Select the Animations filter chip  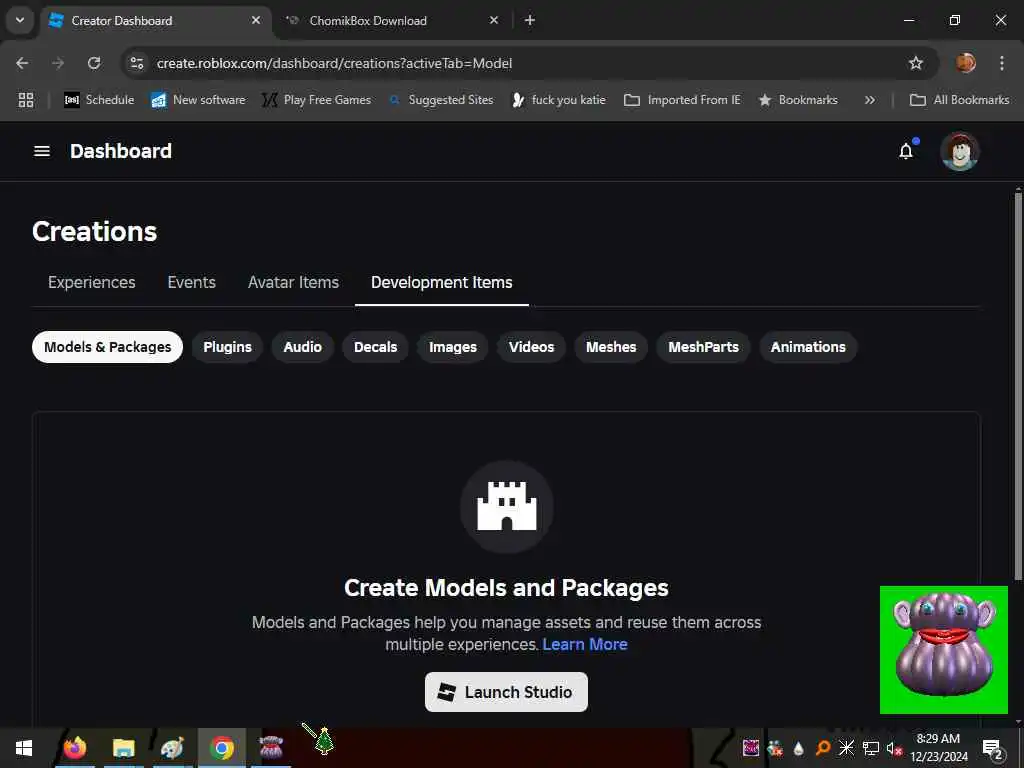(x=808, y=347)
